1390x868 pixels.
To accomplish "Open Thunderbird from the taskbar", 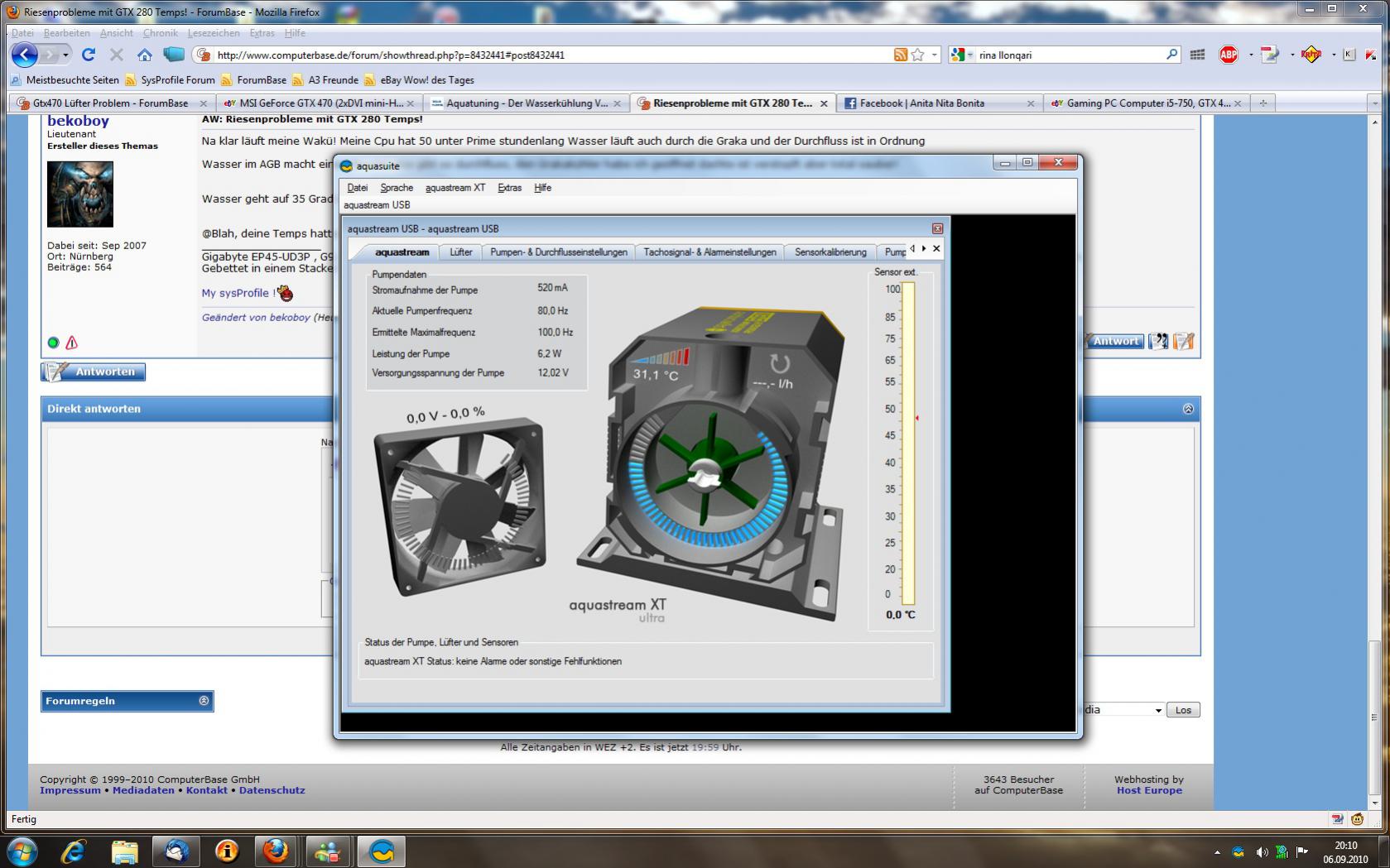I will click(x=176, y=851).
